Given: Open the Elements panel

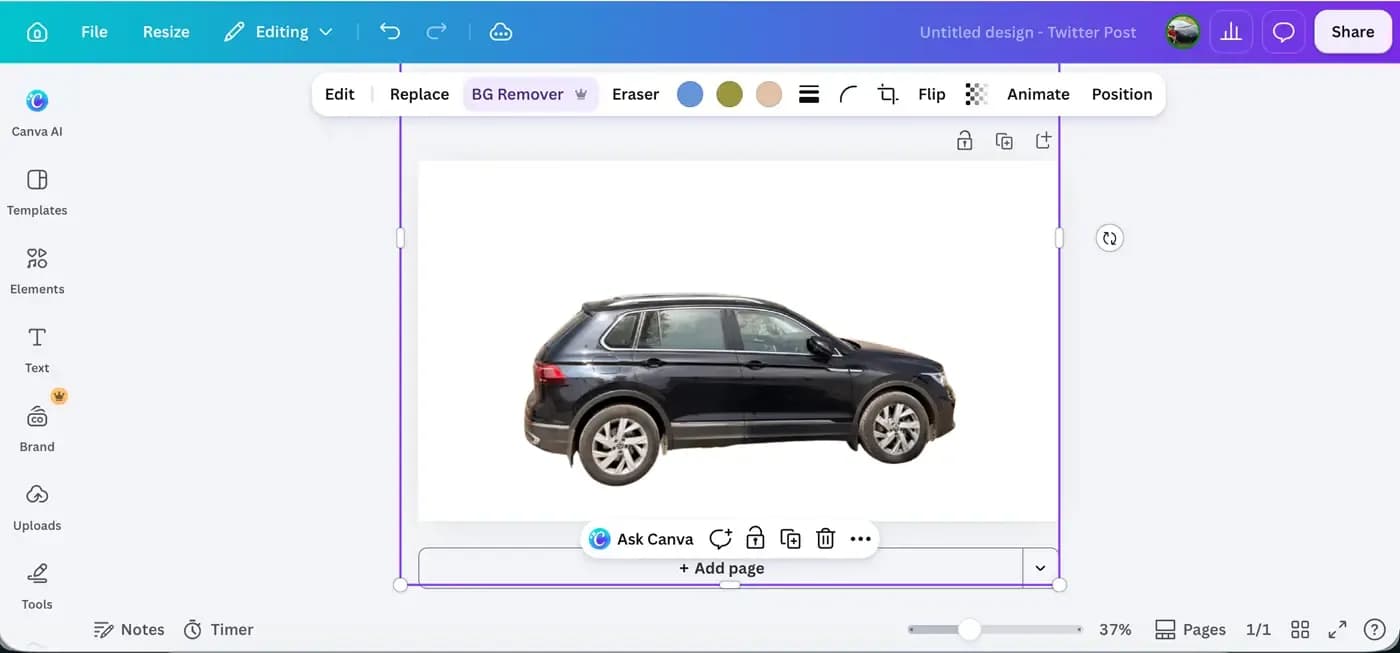Looking at the screenshot, I should [37, 271].
